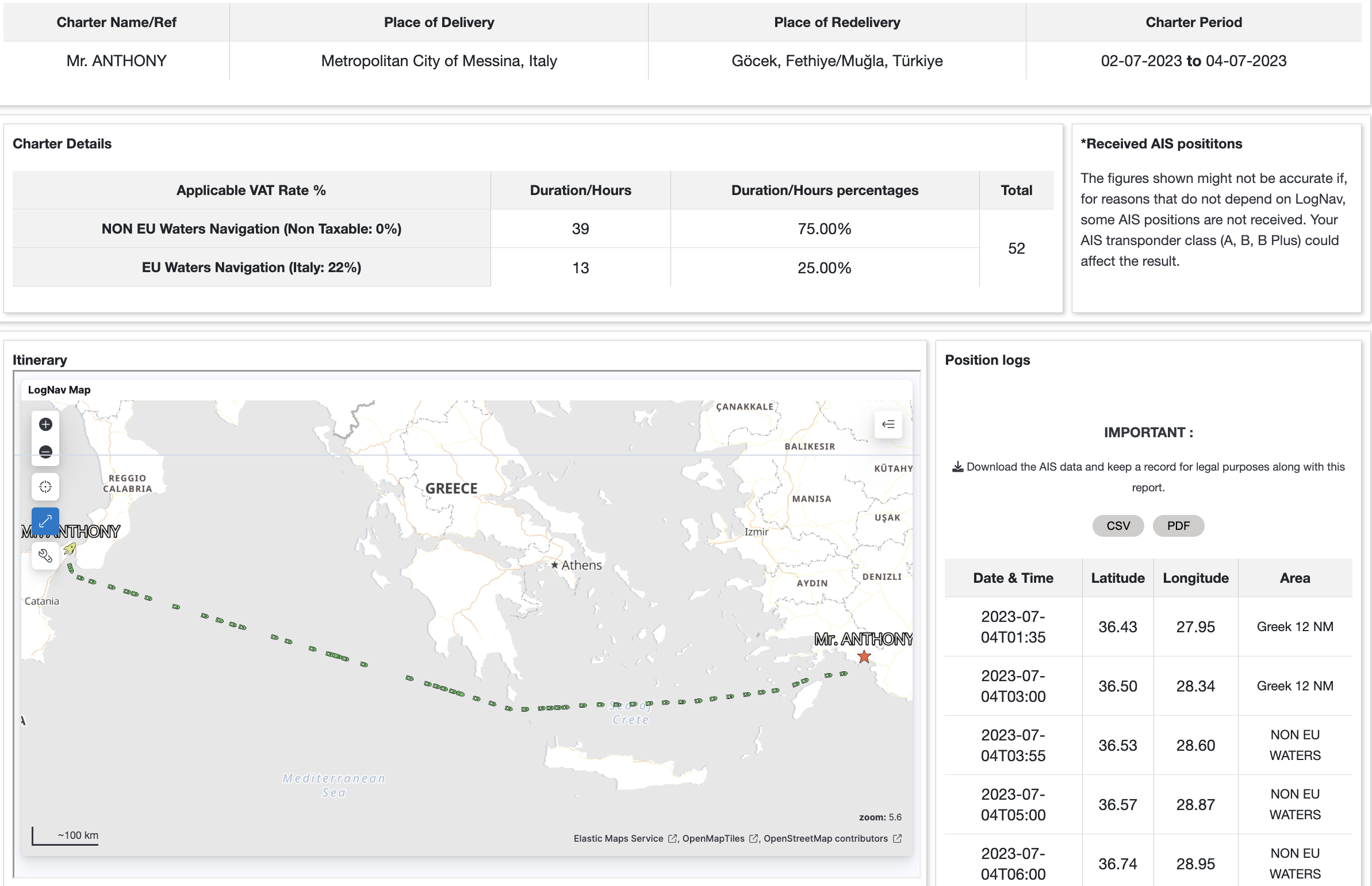1372x886 pixels.
Task: Select the Longitude column header
Action: tap(1195, 578)
